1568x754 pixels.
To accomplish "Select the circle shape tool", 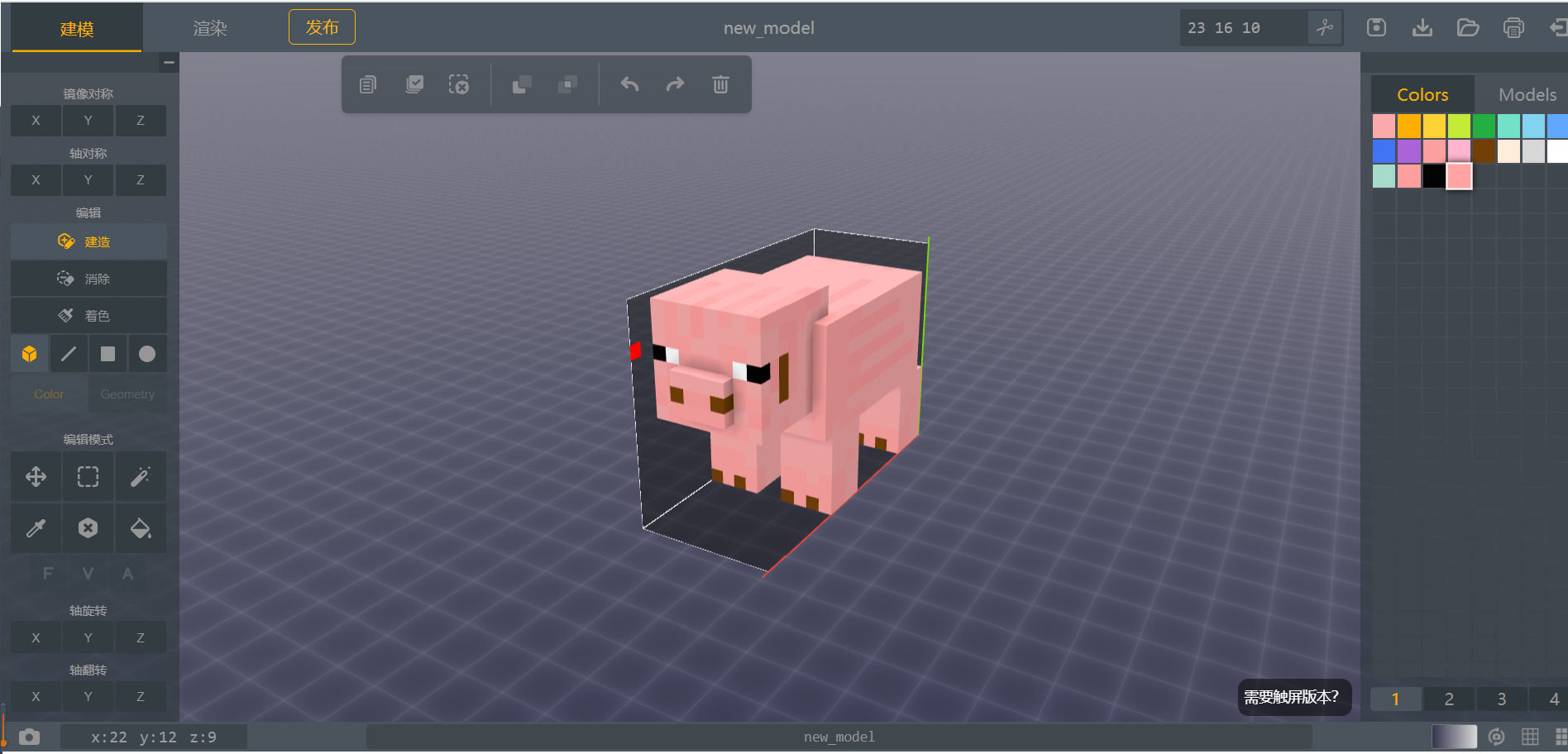I will tap(147, 354).
